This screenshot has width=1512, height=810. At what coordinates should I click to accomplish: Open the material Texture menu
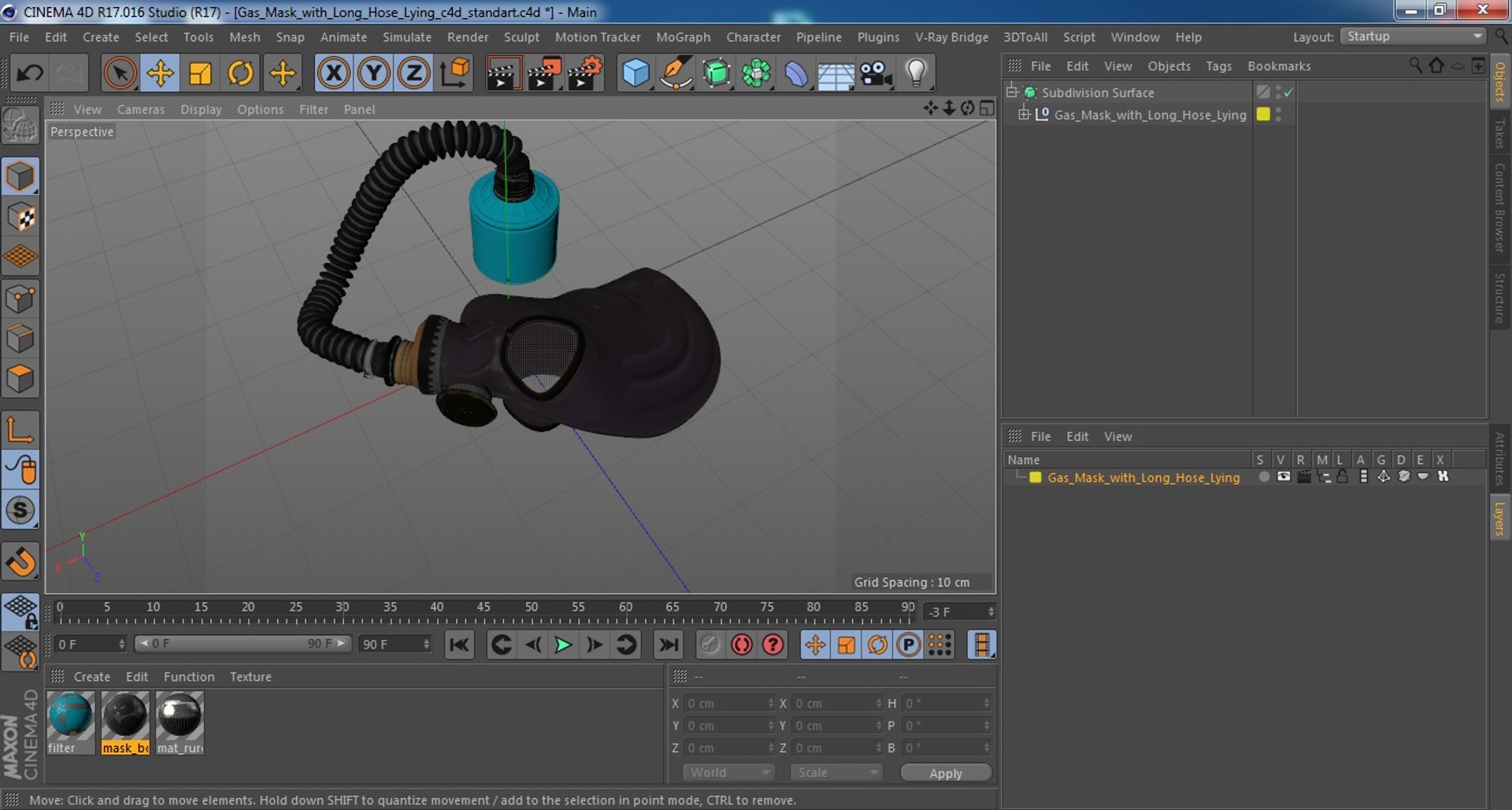click(250, 677)
